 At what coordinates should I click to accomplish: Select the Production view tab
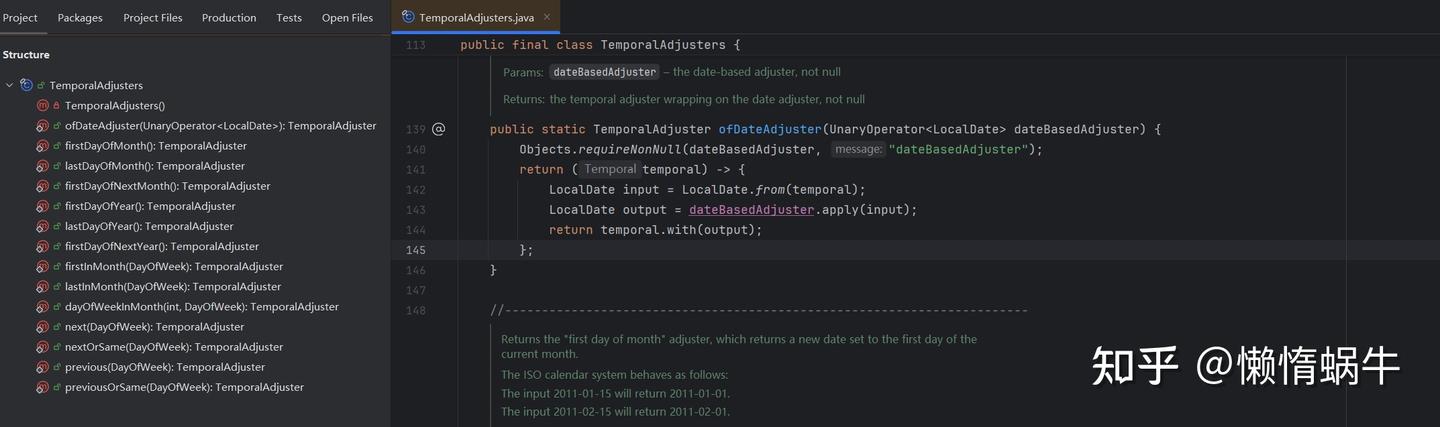[229, 18]
